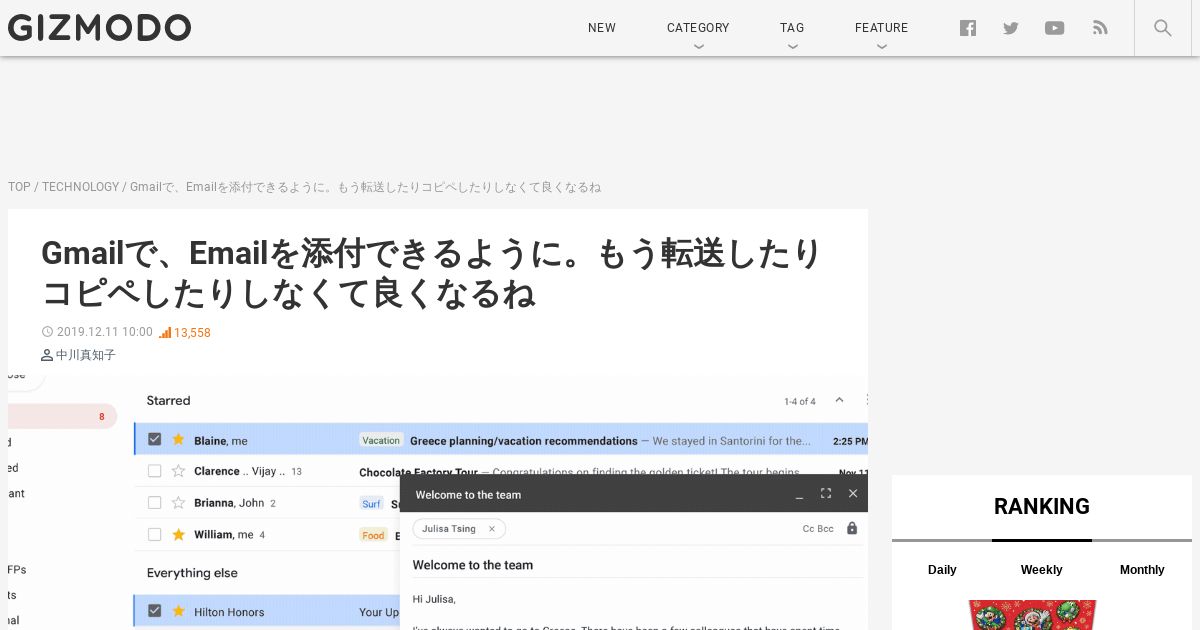Collapse the Starred section chevron
The width and height of the screenshot is (1200, 630).
click(x=839, y=400)
